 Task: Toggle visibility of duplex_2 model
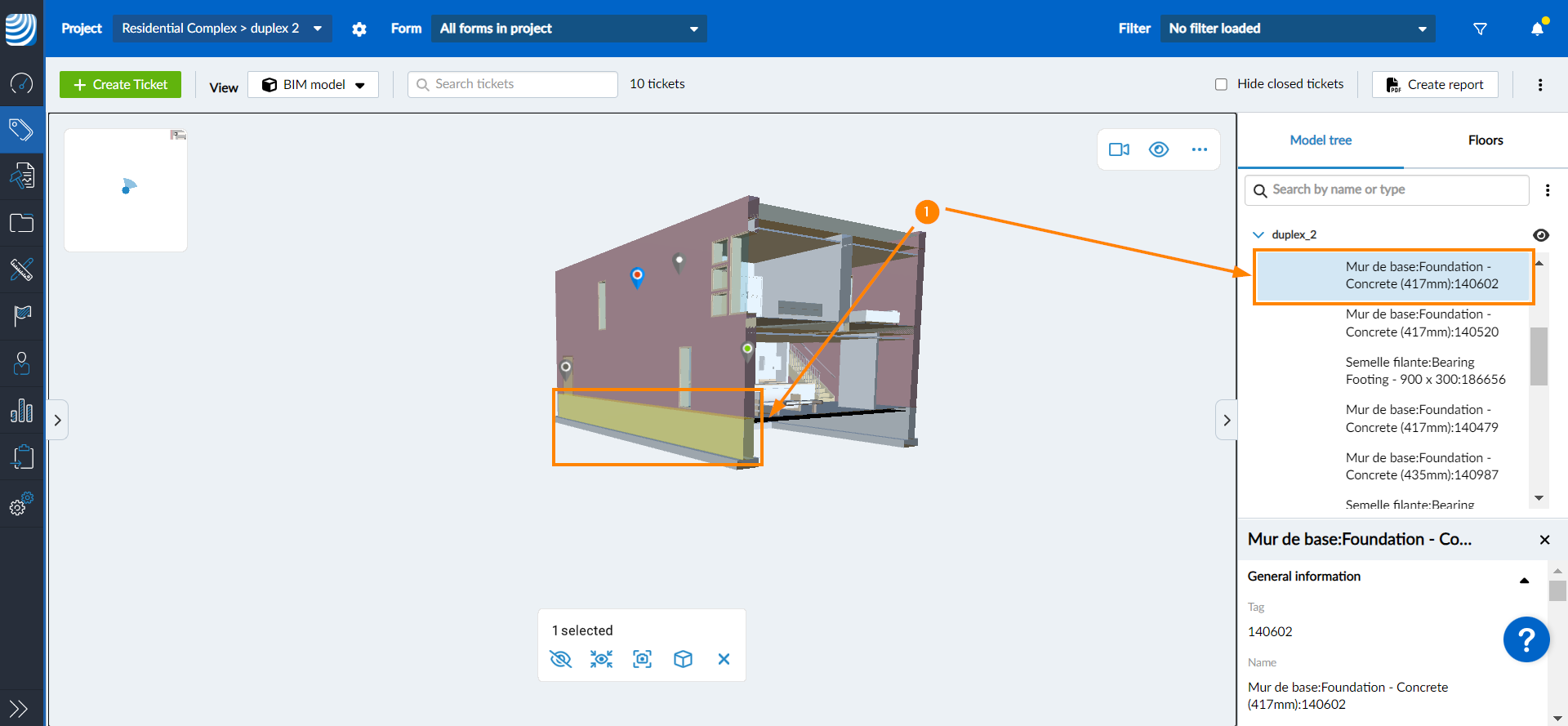click(x=1541, y=235)
